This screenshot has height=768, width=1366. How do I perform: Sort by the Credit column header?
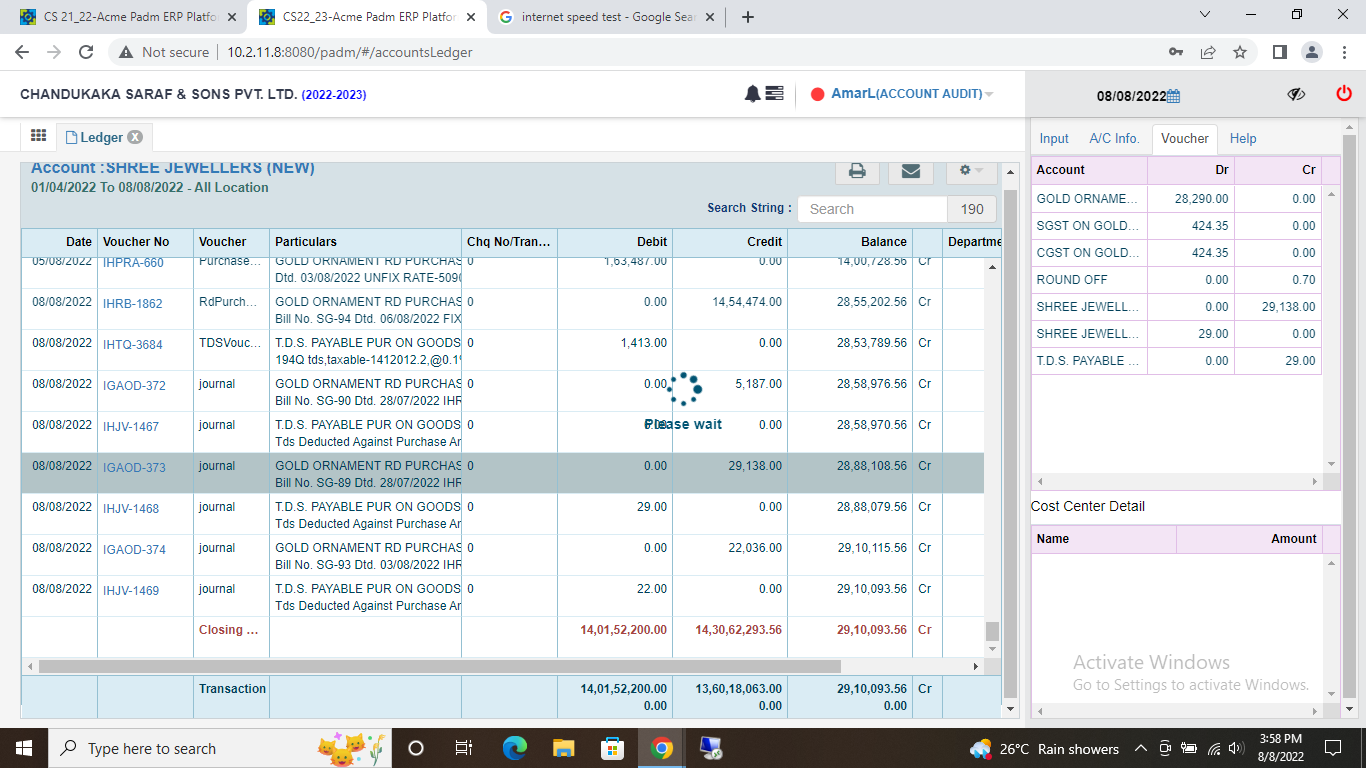pos(730,242)
